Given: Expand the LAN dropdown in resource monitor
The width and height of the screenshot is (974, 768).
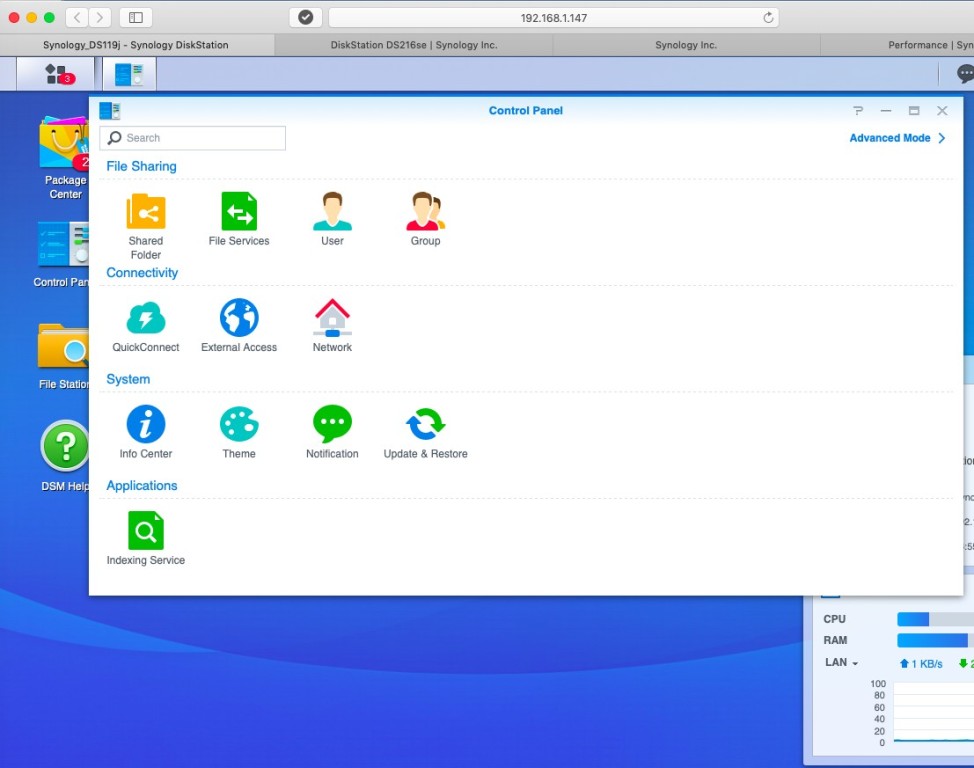Looking at the screenshot, I should pyautogui.click(x=842, y=662).
